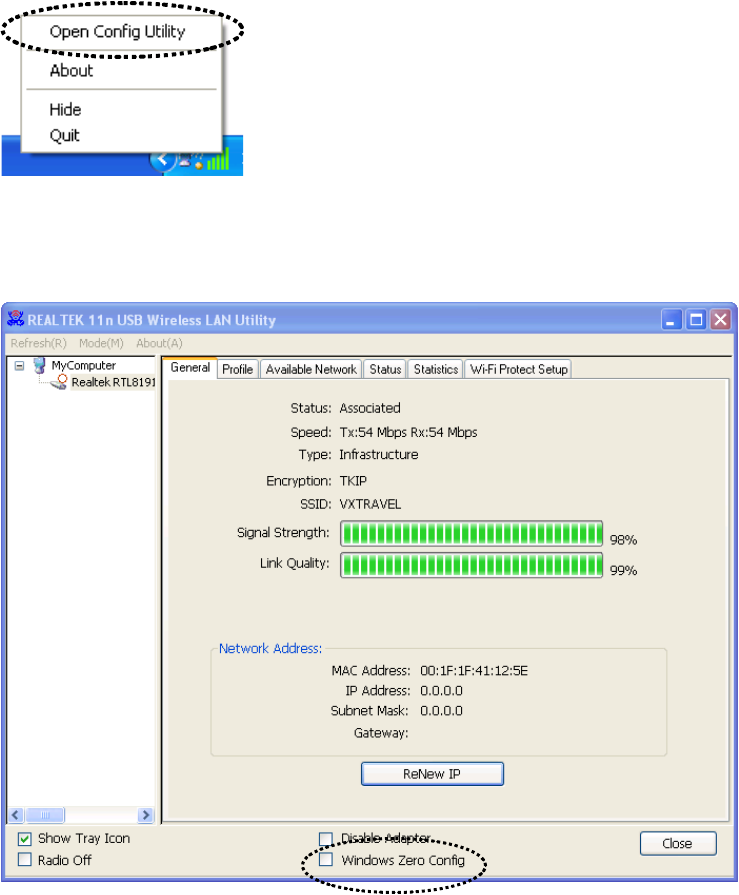The image size is (739, 895).
Task: Collapse the MyComputer tree node
Action: (19, 365)
